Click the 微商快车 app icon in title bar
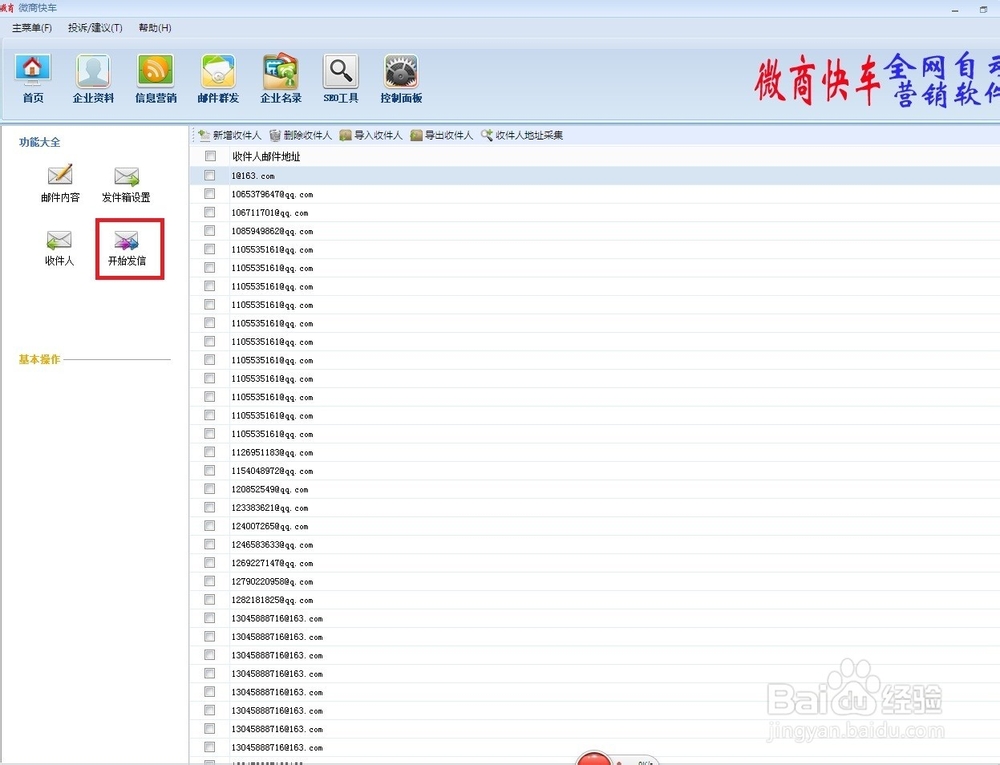 (7, 8)
